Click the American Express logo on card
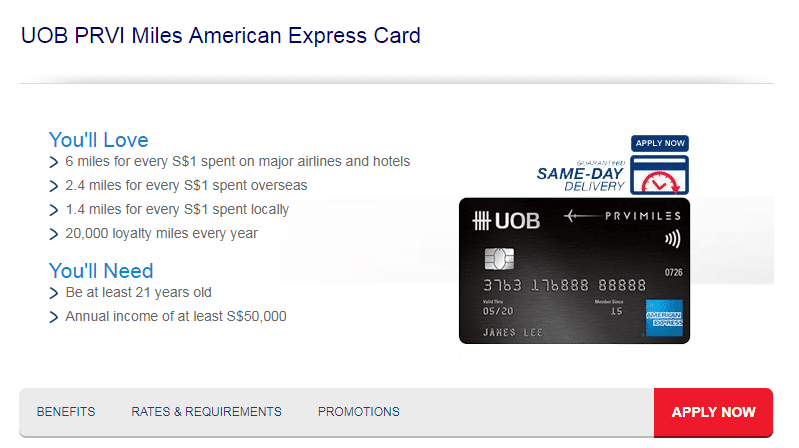Image resolution: width=799 pixels, height=448 pixels. click(662, 318)
